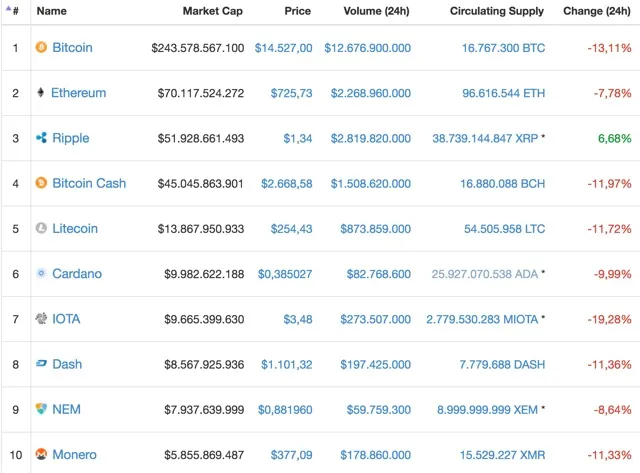Open the Ethereum name link
Viewport: 640px width, 473px height.
pyautogui.click(x=78, y=93)
